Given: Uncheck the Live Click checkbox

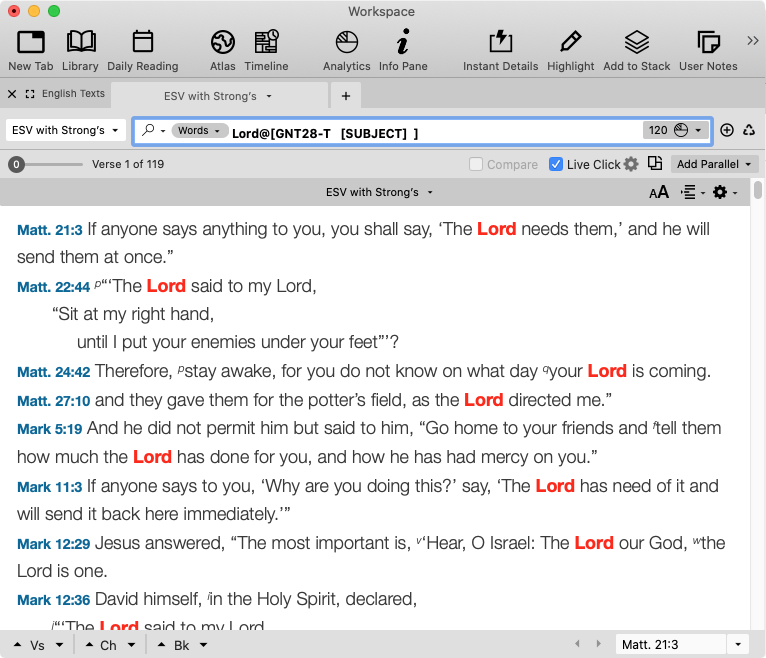Looking at the screenshot, I should click(556, 164).
